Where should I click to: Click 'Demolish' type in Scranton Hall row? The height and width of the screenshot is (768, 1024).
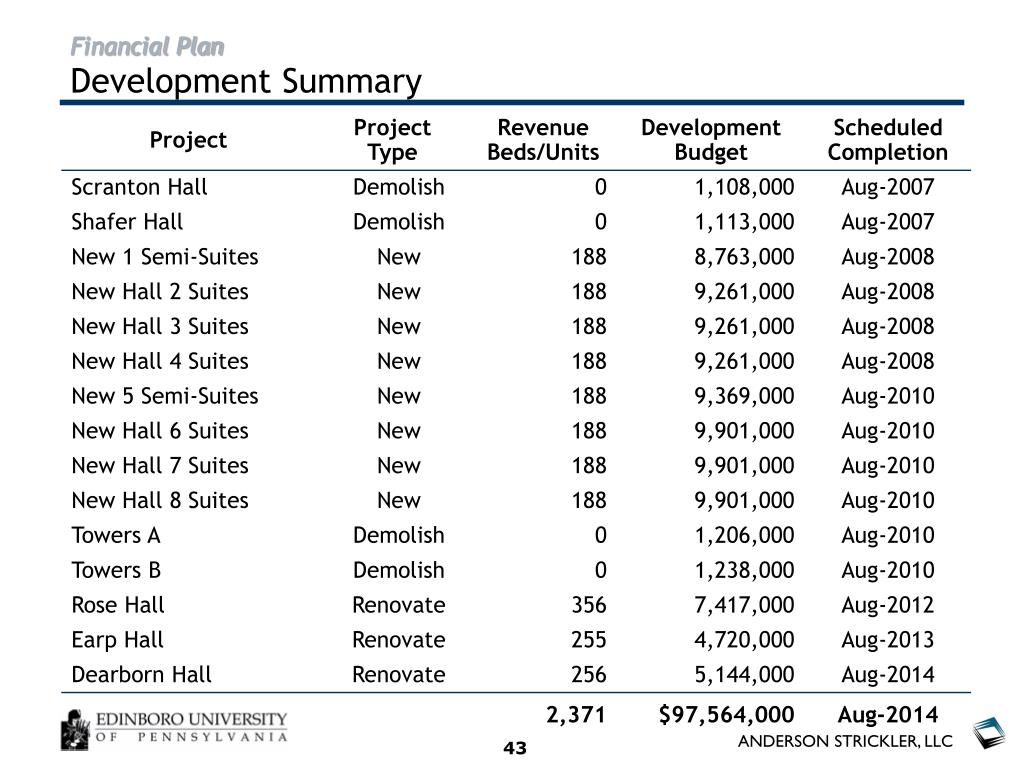(398, 187)
